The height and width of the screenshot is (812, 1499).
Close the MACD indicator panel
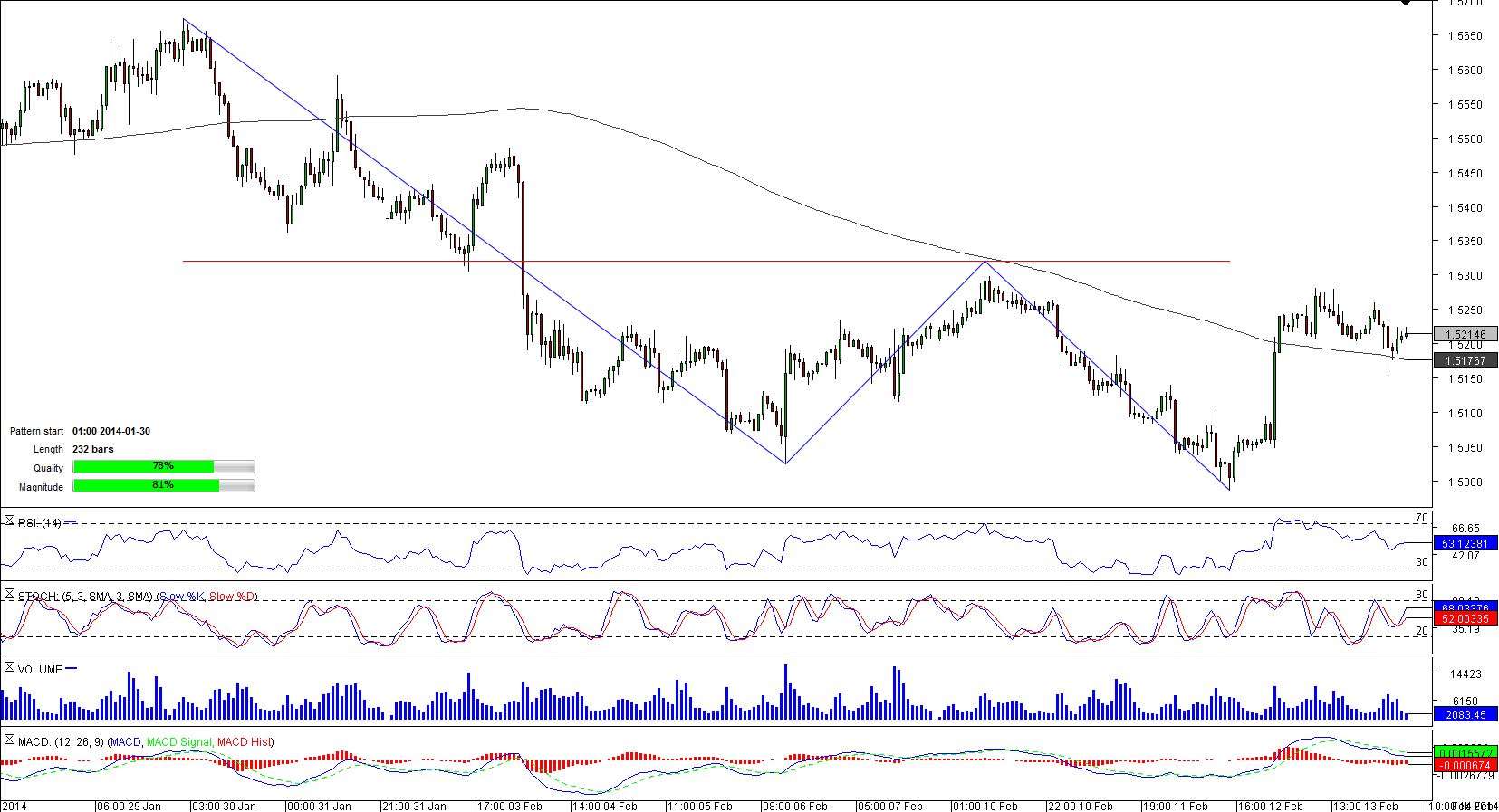click(9, 740)
